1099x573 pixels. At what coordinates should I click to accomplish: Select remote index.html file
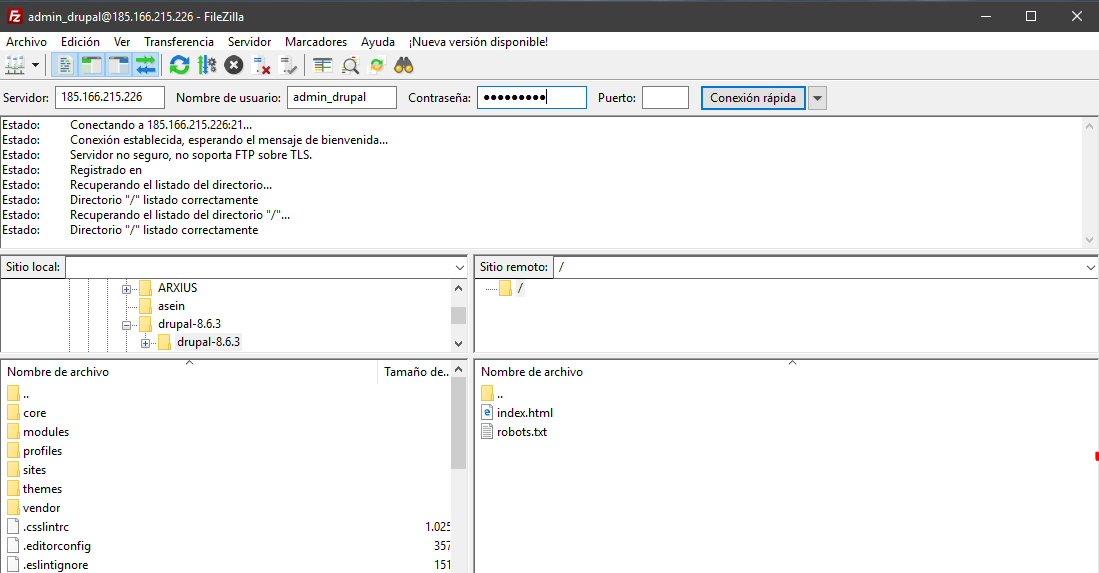524,413
